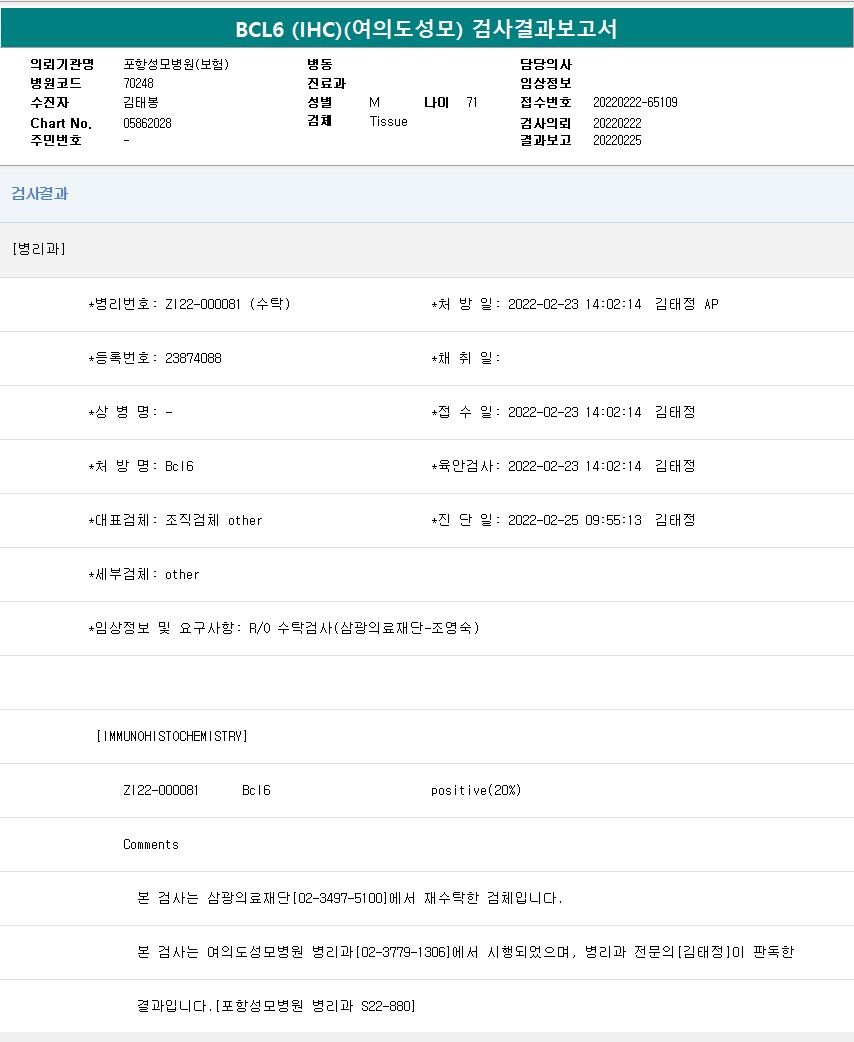Select the 임상정보 header label

[x=546, y=83]
